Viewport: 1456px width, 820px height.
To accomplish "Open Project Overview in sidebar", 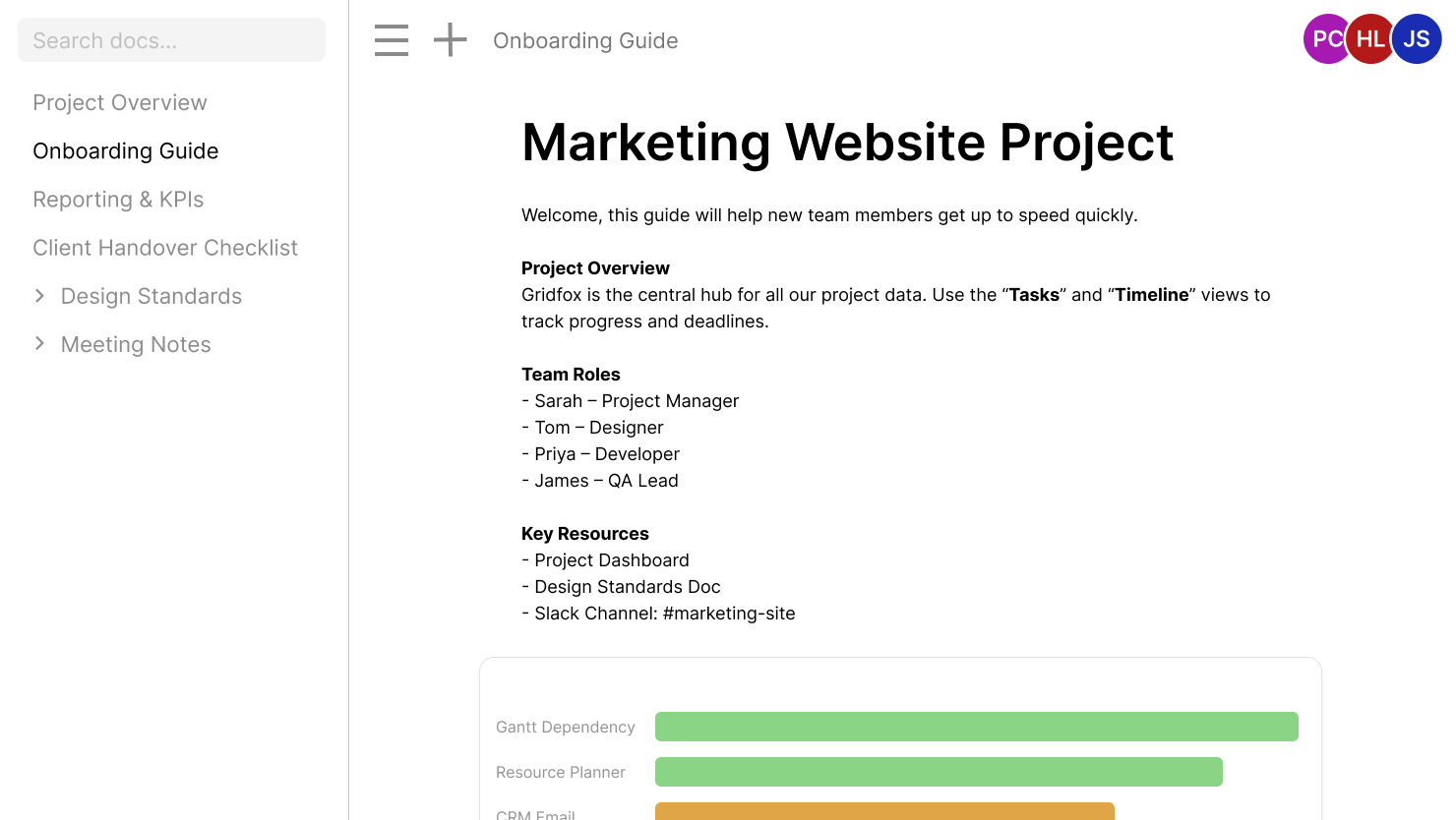I will point(120,102).
